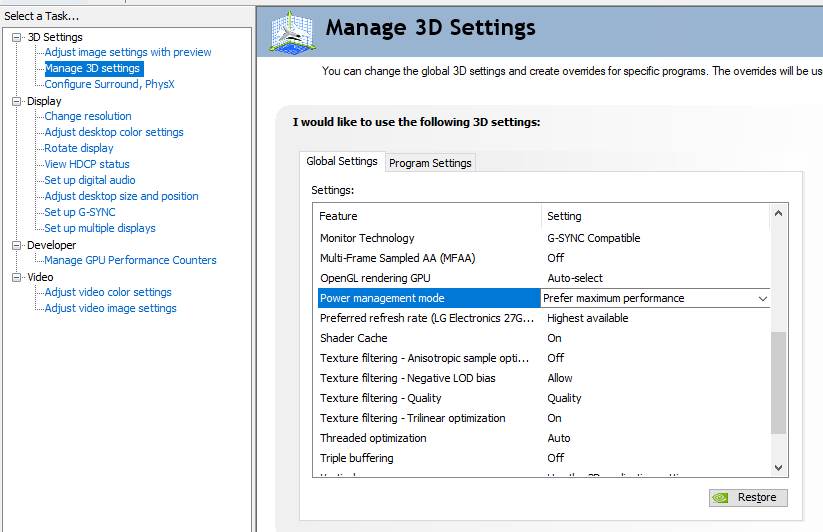
Task: Collapse the Video tree node
Action: pyautogui.click(x=17, y=277)
